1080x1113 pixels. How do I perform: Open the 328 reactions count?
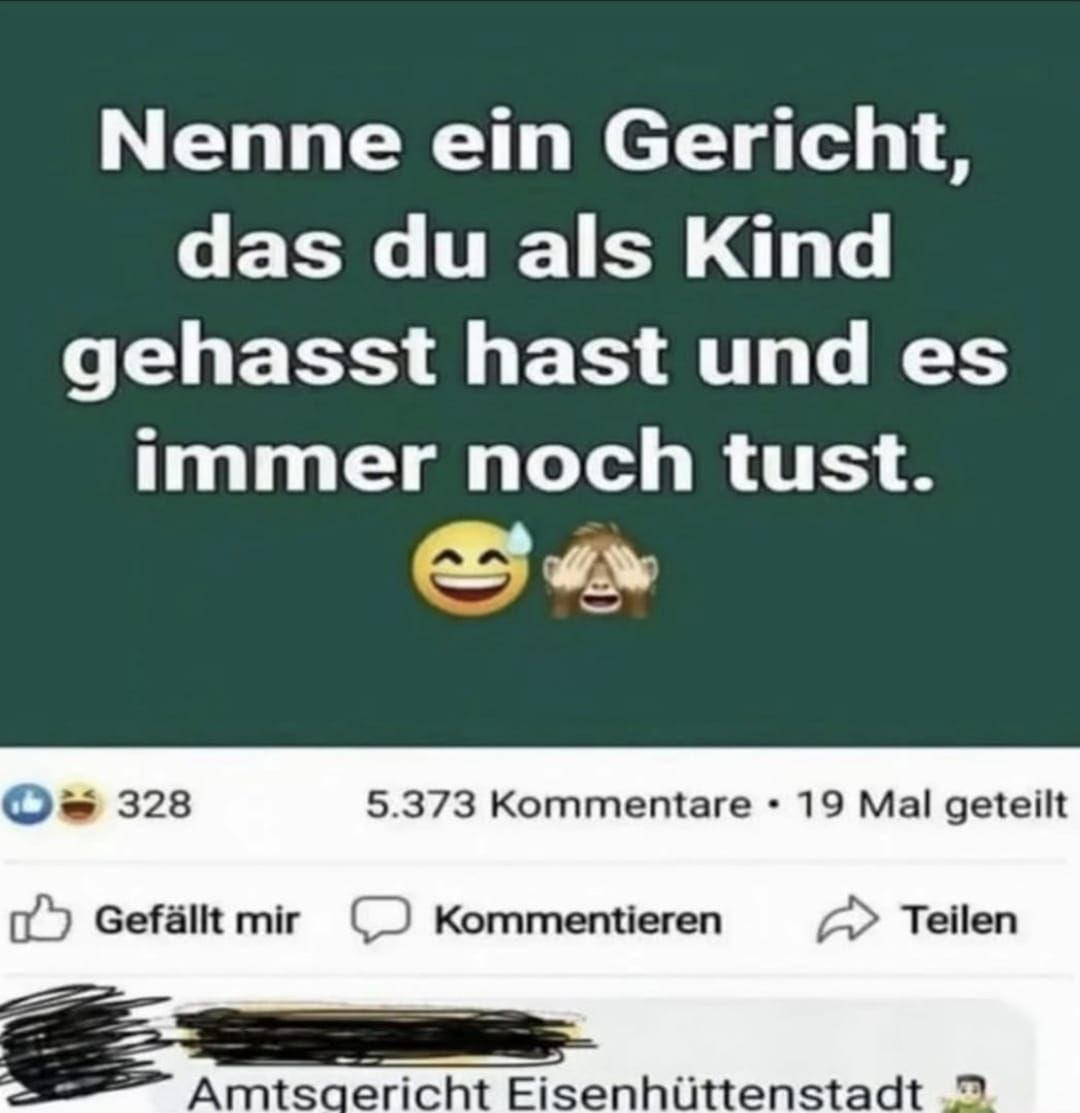[x=153, y=806]
